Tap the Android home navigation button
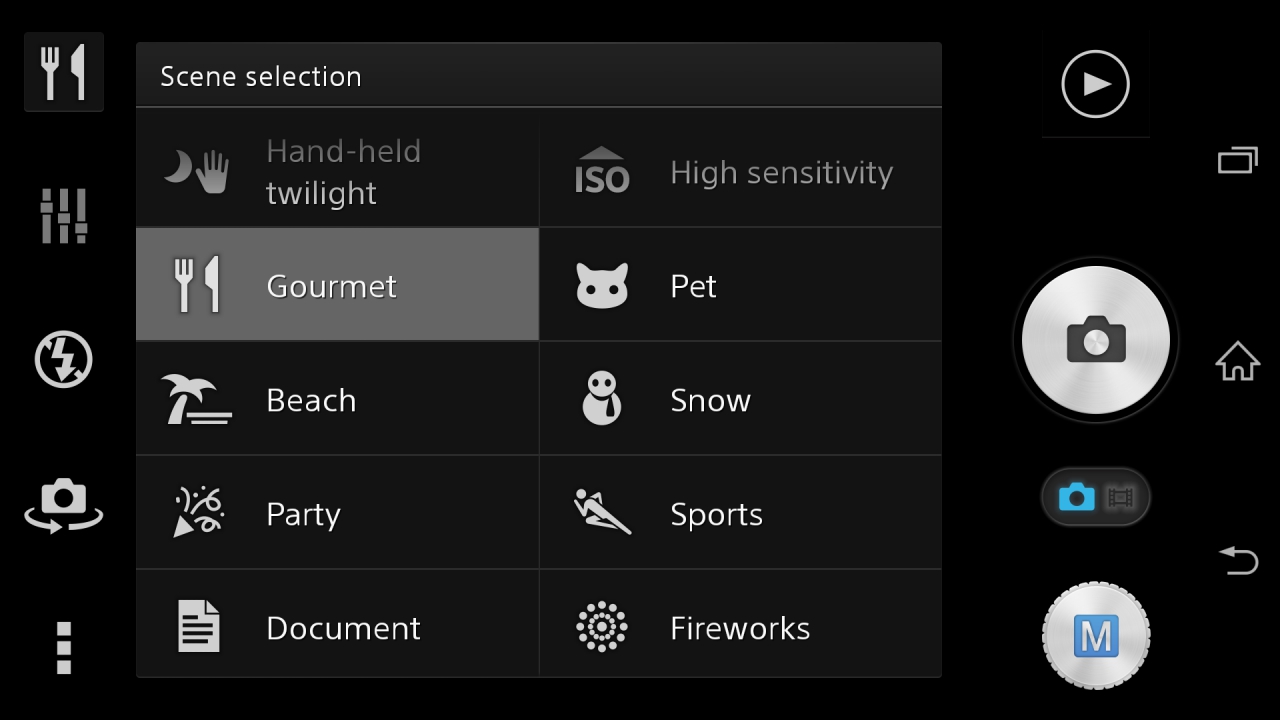Viewport: 1280px width, 720px height. (x=1237, y=361)
